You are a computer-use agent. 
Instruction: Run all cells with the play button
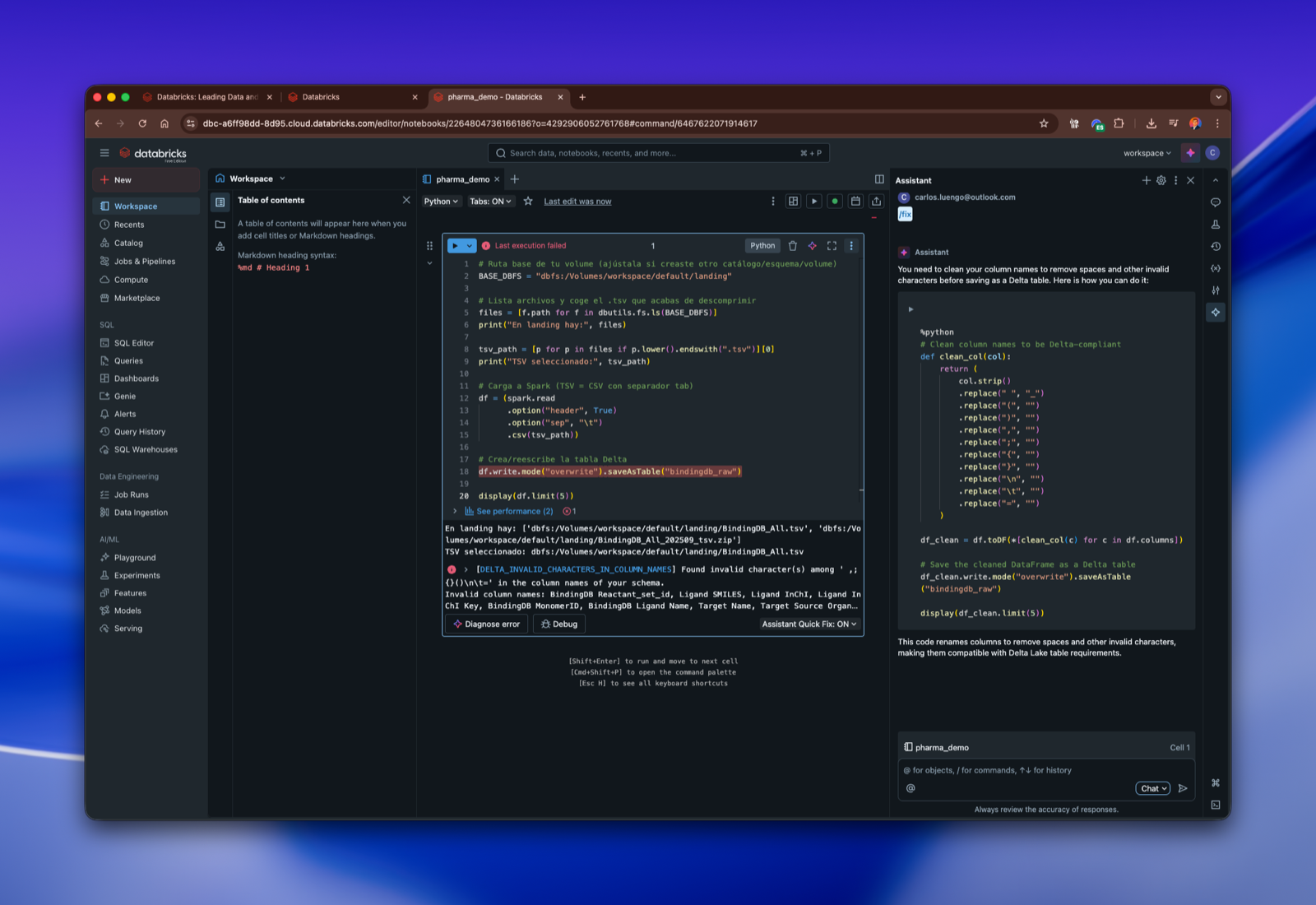[x=813, y=201]
